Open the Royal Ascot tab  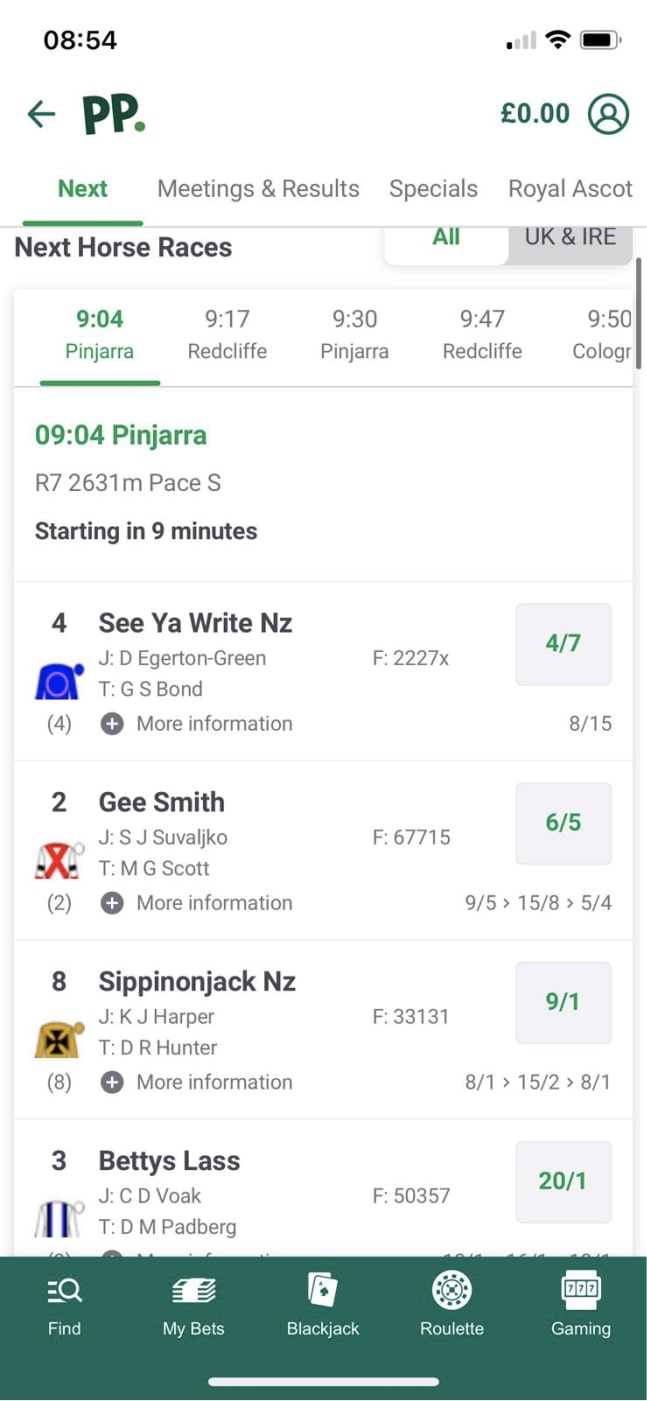tap(570, 188)
